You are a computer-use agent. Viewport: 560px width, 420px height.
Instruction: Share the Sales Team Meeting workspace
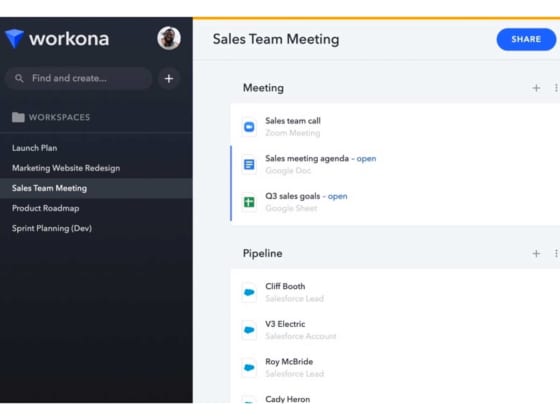(526, 39)
